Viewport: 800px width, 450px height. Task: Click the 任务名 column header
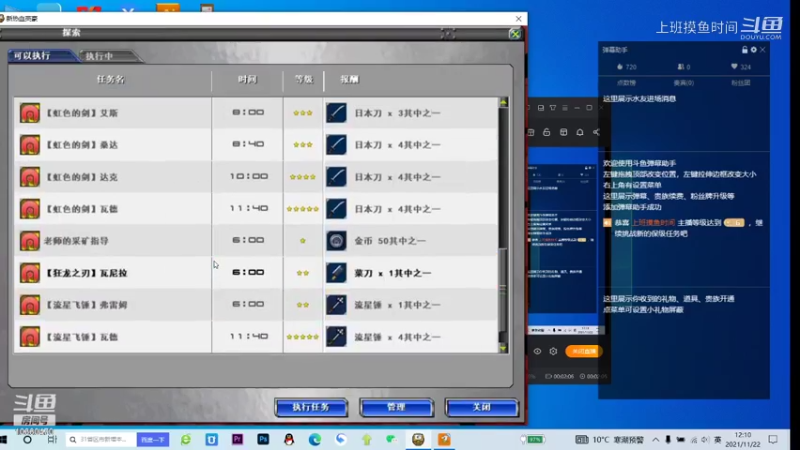111,80
